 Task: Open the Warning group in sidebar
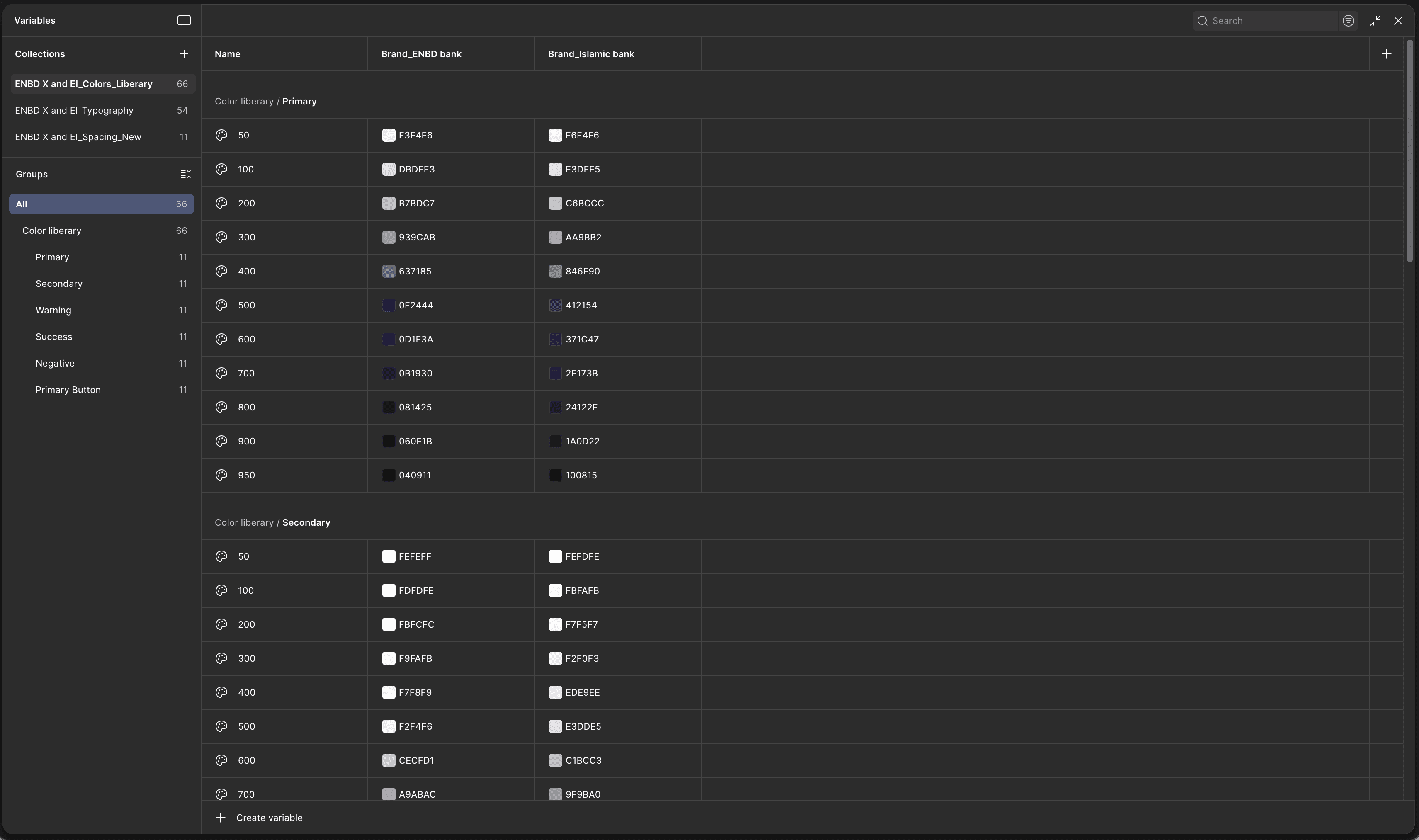[x=53, y=310]
